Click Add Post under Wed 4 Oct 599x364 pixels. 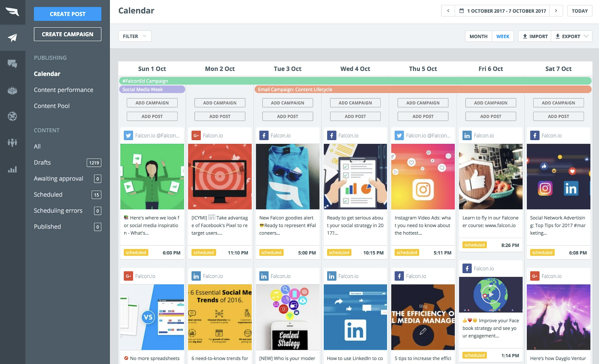tap(355, 116)
